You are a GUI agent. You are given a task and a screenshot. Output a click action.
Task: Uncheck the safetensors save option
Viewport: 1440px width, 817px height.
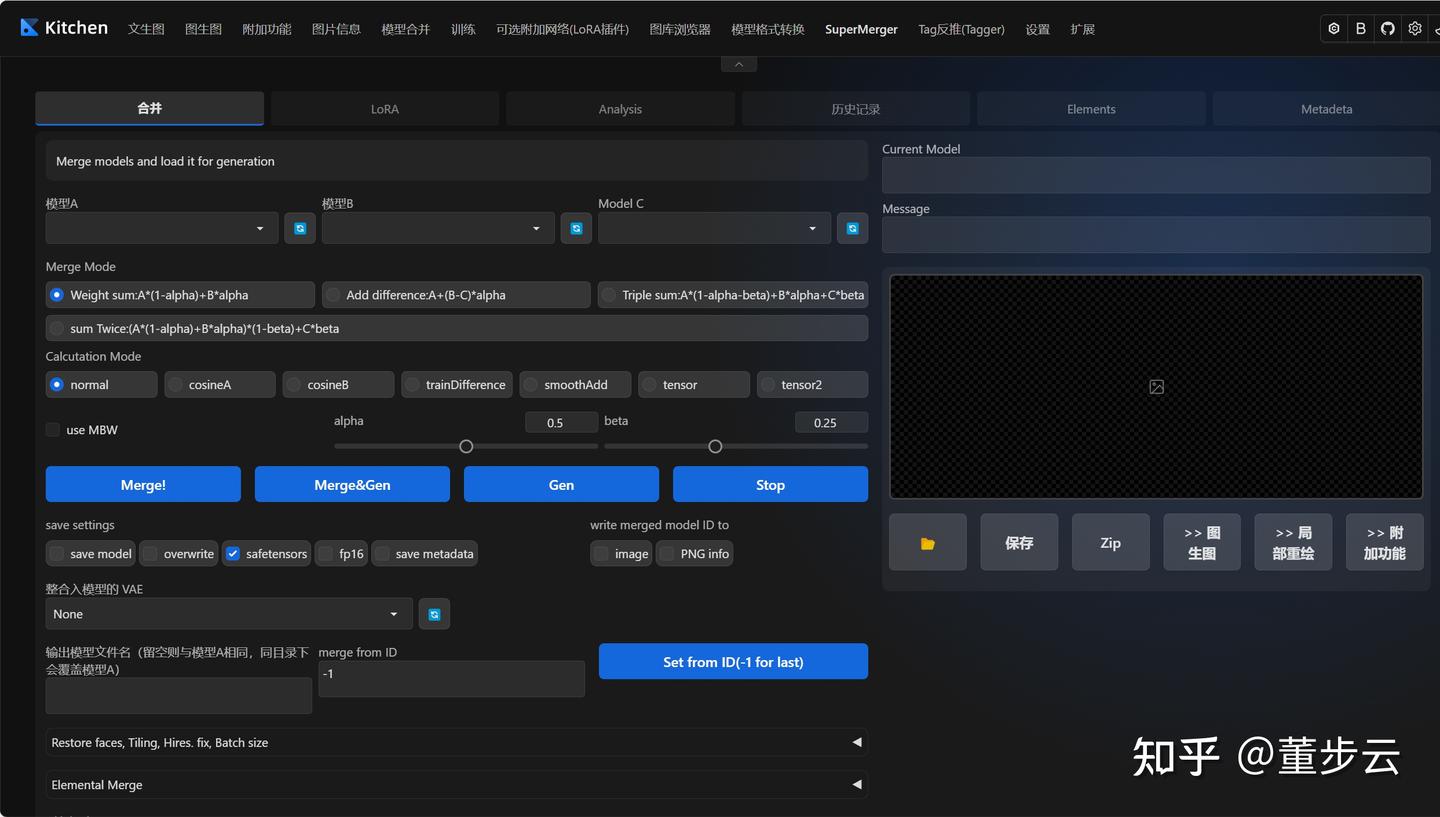(233, 554)
